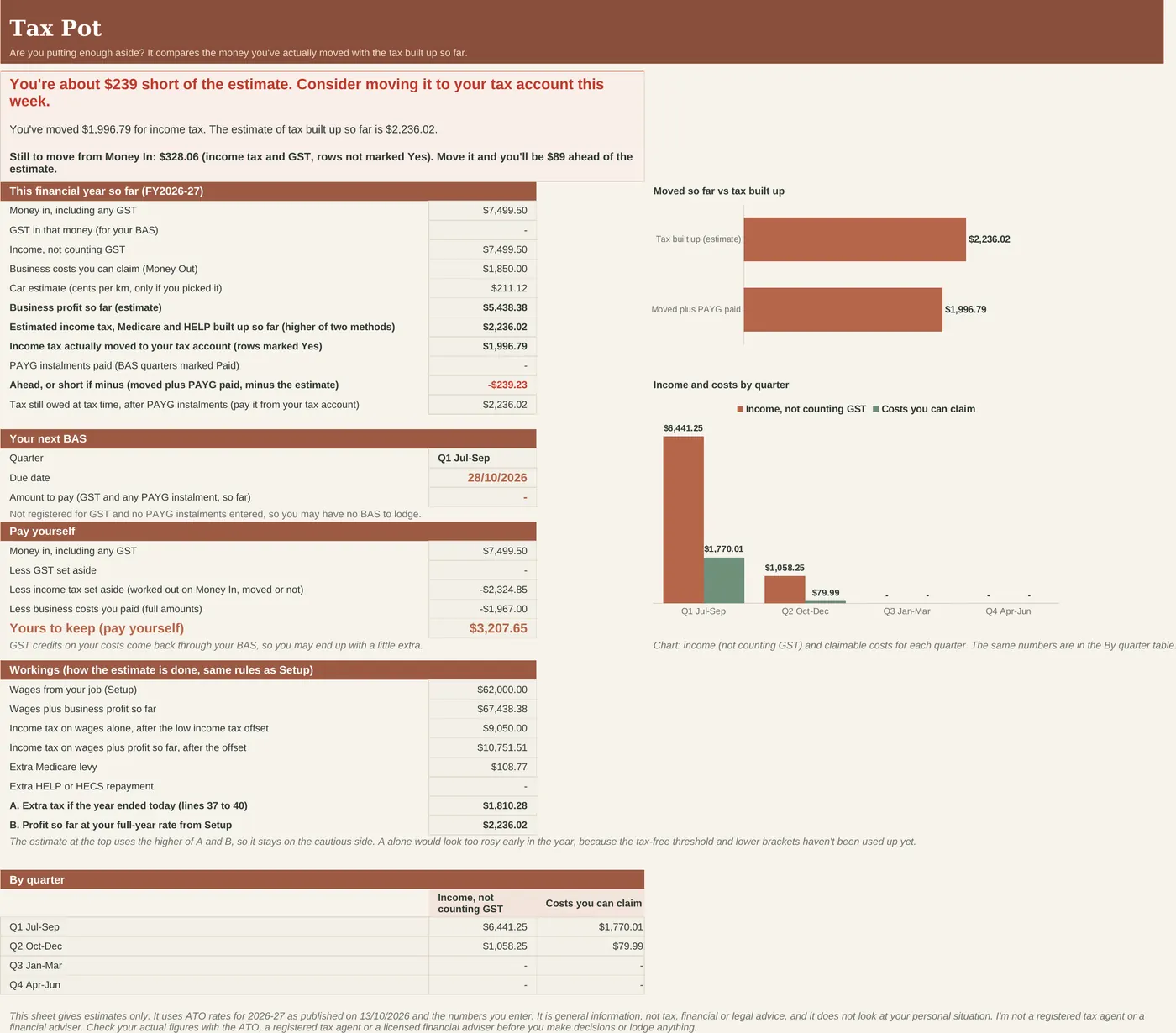Click the "Tax Pot" sheet title
1176x1033 pixels.
55,28
